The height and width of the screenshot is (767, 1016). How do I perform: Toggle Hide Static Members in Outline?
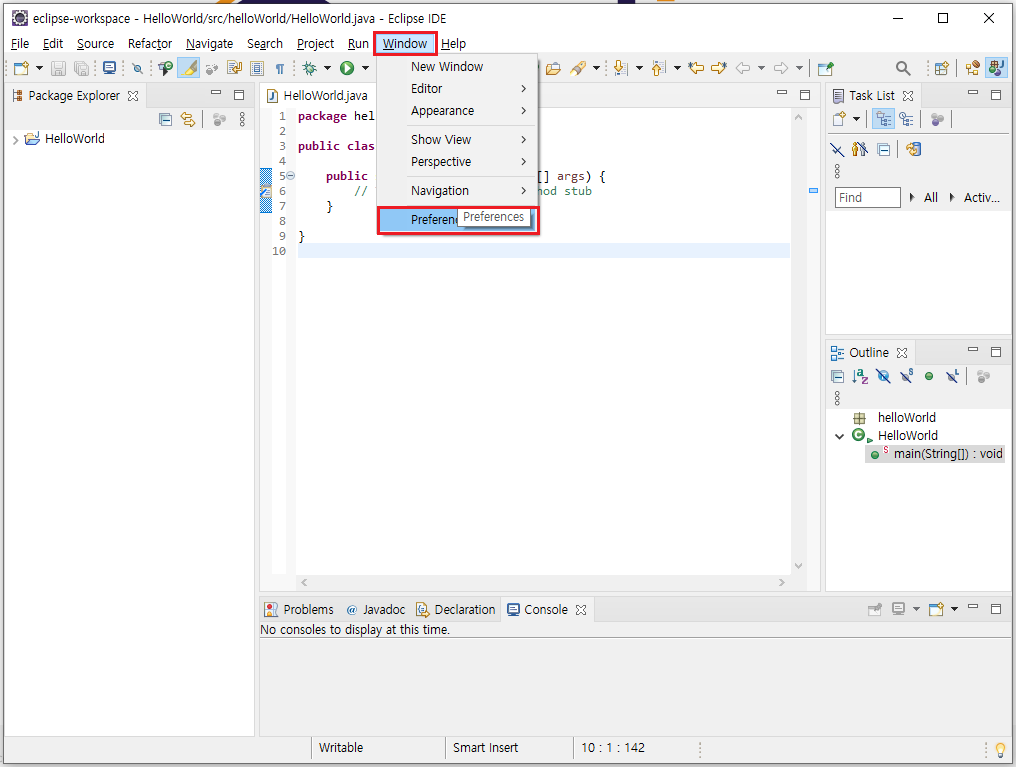click(x=906, y=376)
